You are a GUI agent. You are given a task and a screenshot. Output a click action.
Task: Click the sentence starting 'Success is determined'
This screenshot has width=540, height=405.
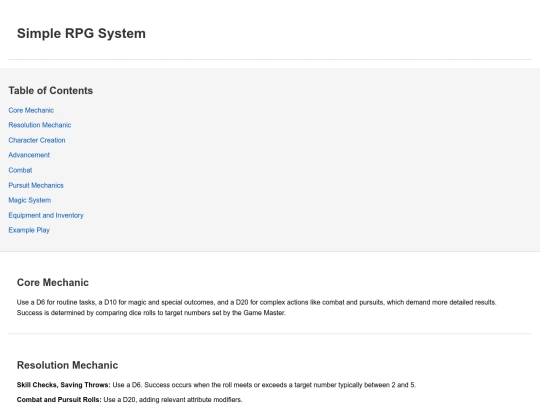point(151,313)
